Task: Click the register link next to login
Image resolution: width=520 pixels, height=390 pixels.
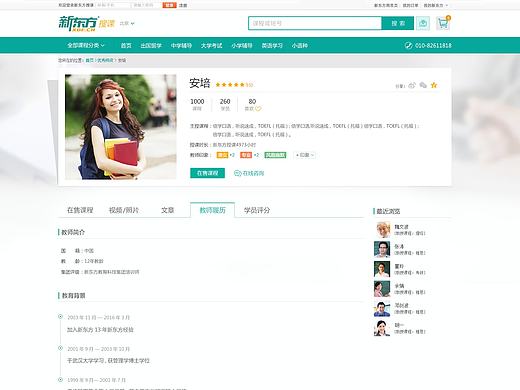Action: tap(183, 5)
